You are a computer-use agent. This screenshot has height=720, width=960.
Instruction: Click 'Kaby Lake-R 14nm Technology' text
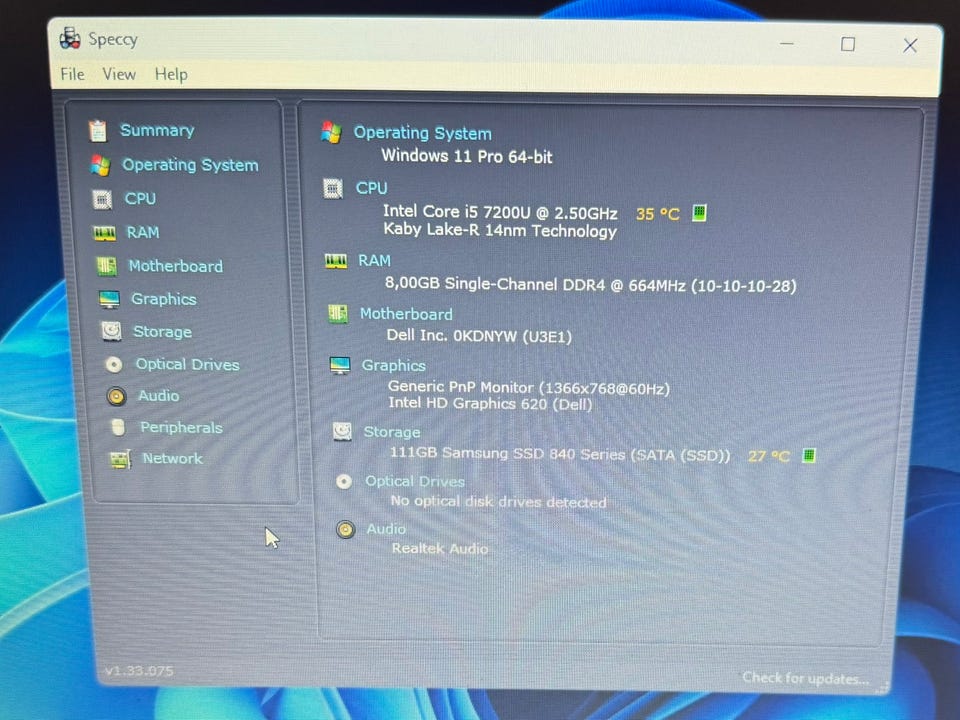(500, 230)
